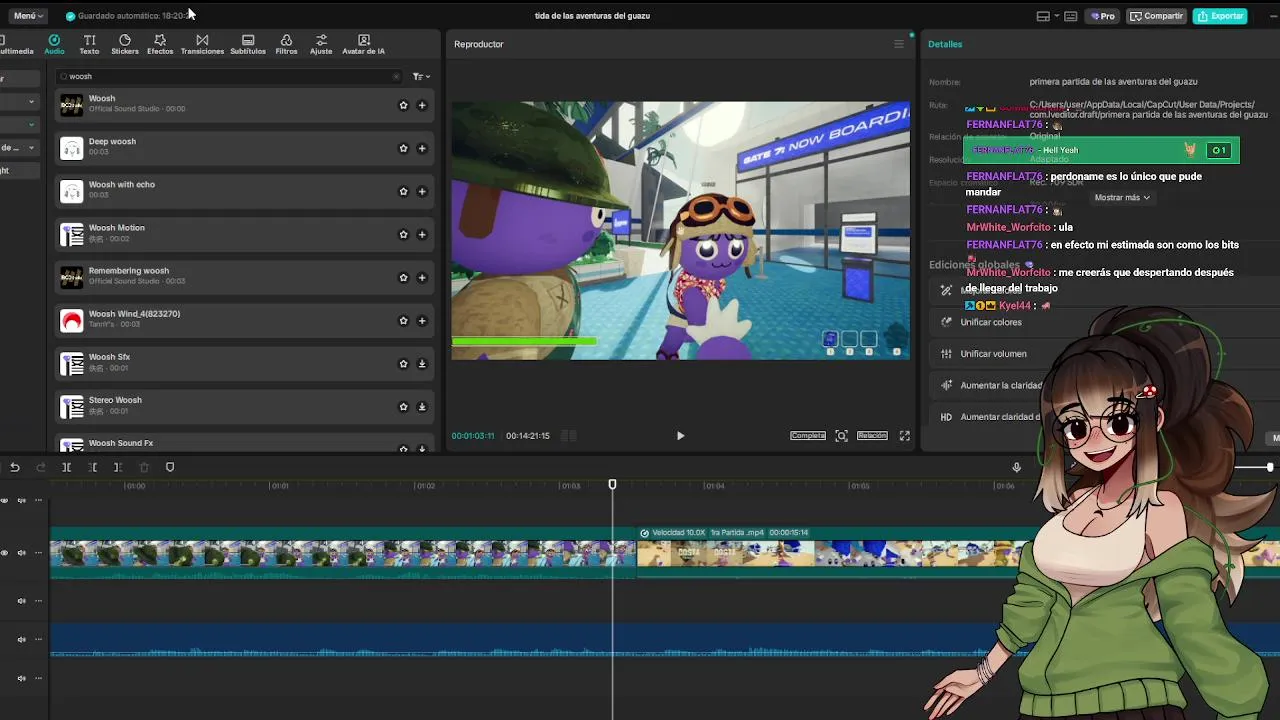Mute the blue audio track
The image size is (1280, 720).
(x=22, y=640)
